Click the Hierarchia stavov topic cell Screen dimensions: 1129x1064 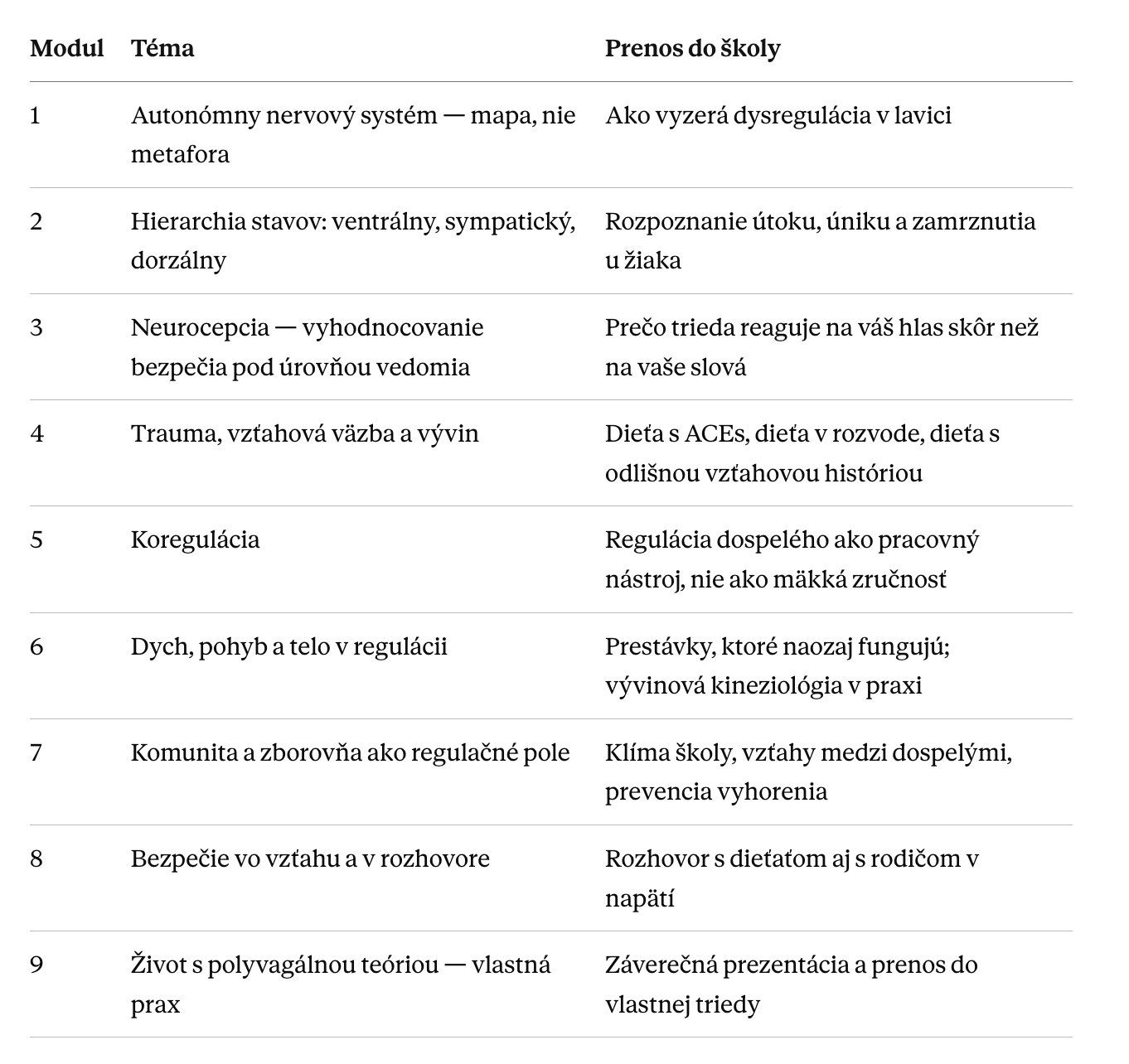(353, 240)
